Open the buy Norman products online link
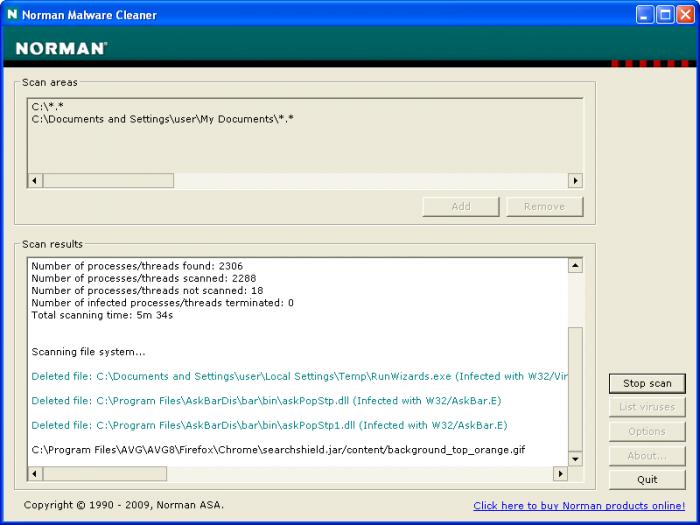 click(579, 506)
